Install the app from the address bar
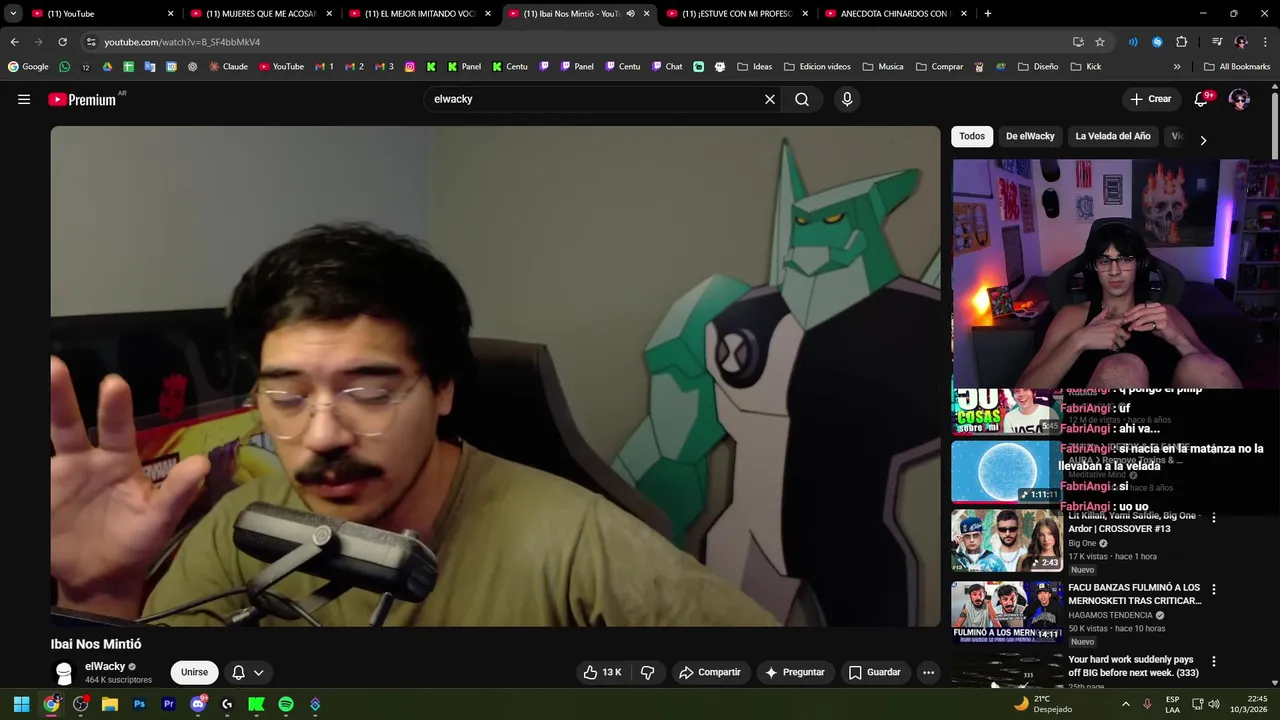 pyautogui.click(x=1078, y=42)
